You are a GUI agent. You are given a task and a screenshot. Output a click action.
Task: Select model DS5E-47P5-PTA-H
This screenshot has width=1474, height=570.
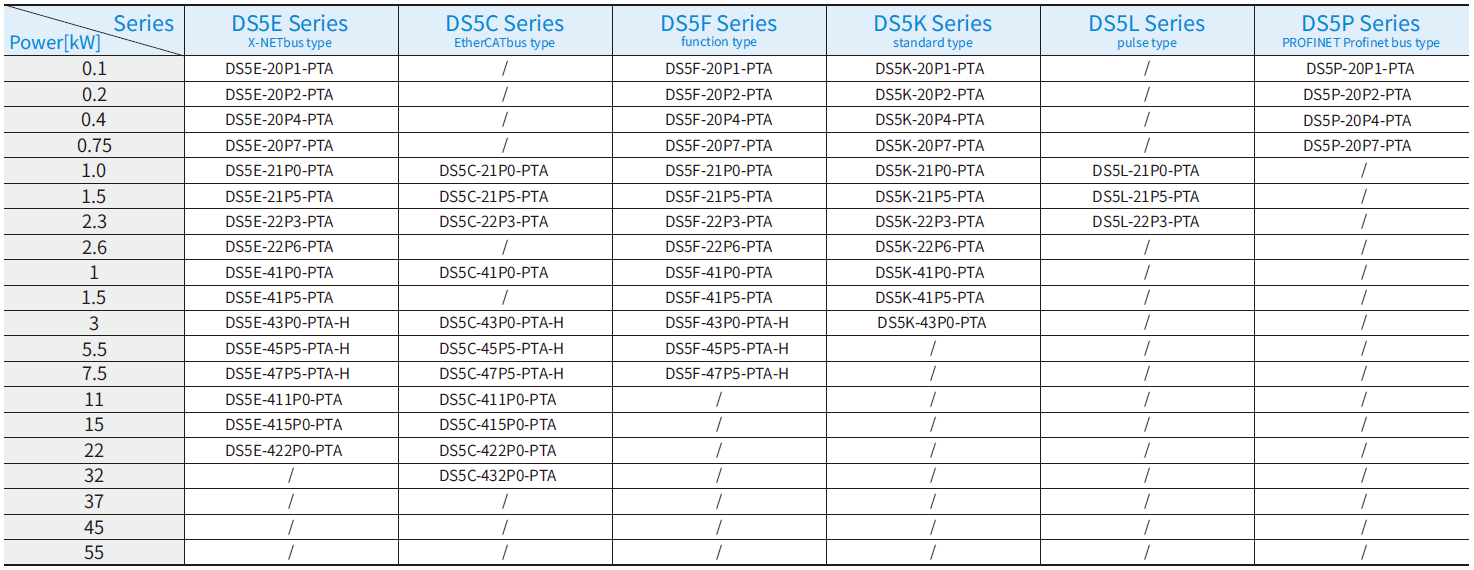point(287,374)
